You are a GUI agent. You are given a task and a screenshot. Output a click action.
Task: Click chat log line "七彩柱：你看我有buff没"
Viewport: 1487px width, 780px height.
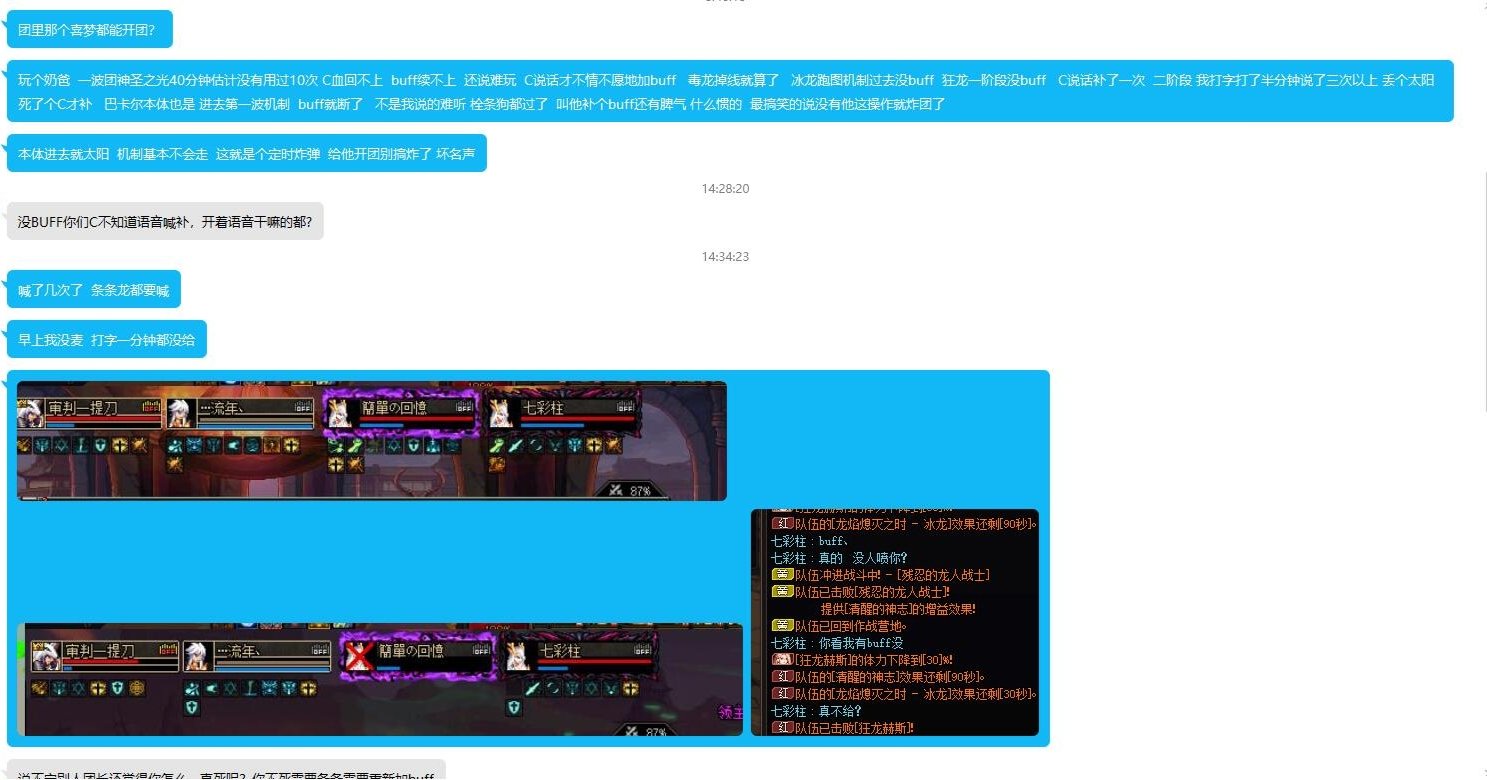[837, 643]
